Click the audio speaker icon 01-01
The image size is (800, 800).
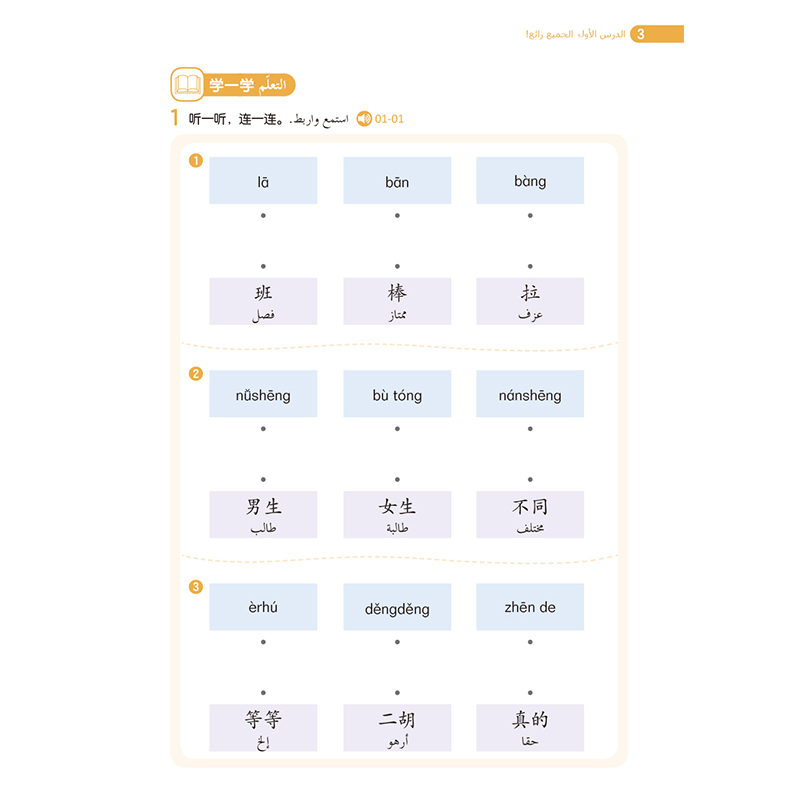pos(364,119)
